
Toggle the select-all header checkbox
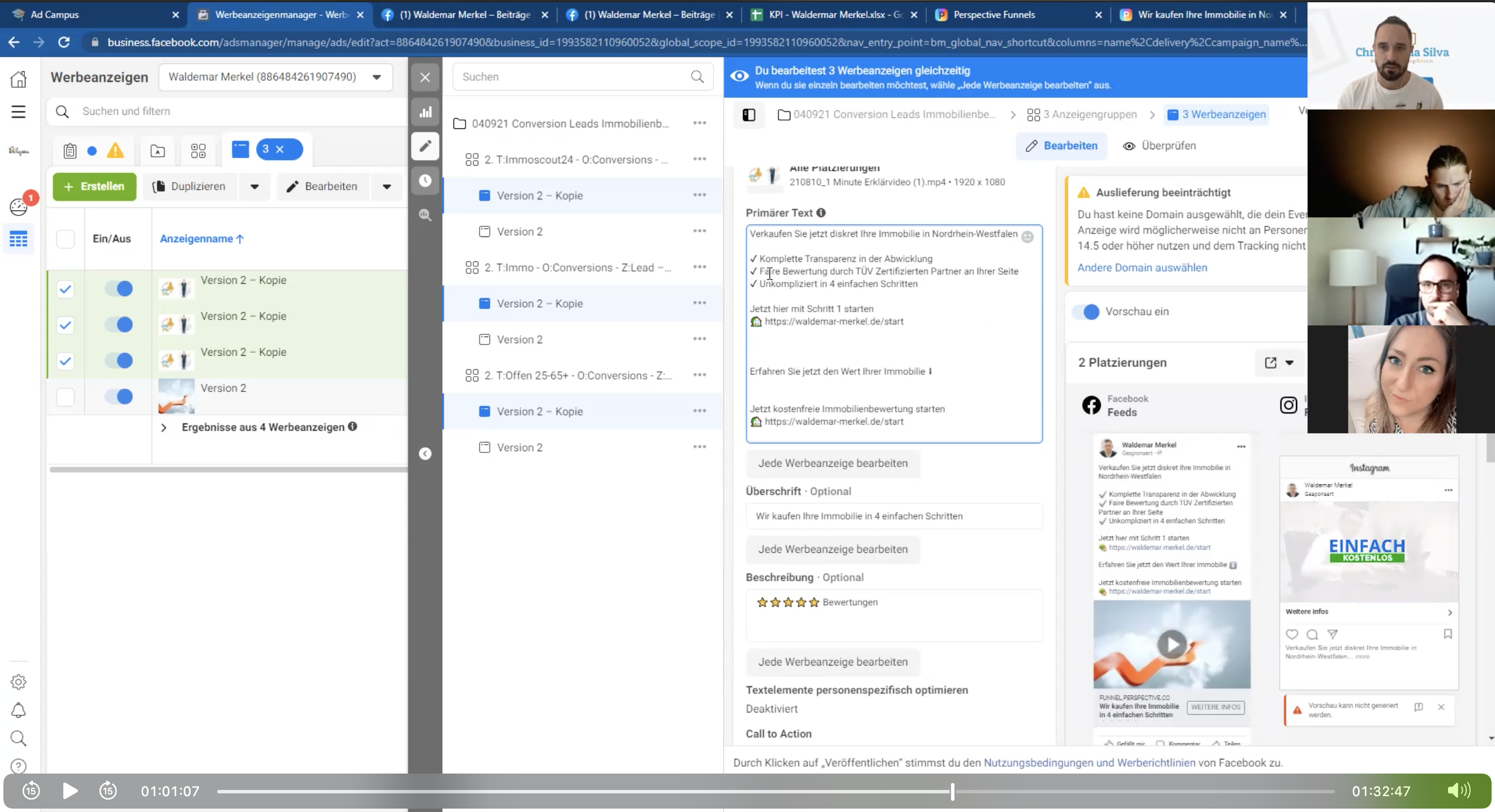pos(66,239)
